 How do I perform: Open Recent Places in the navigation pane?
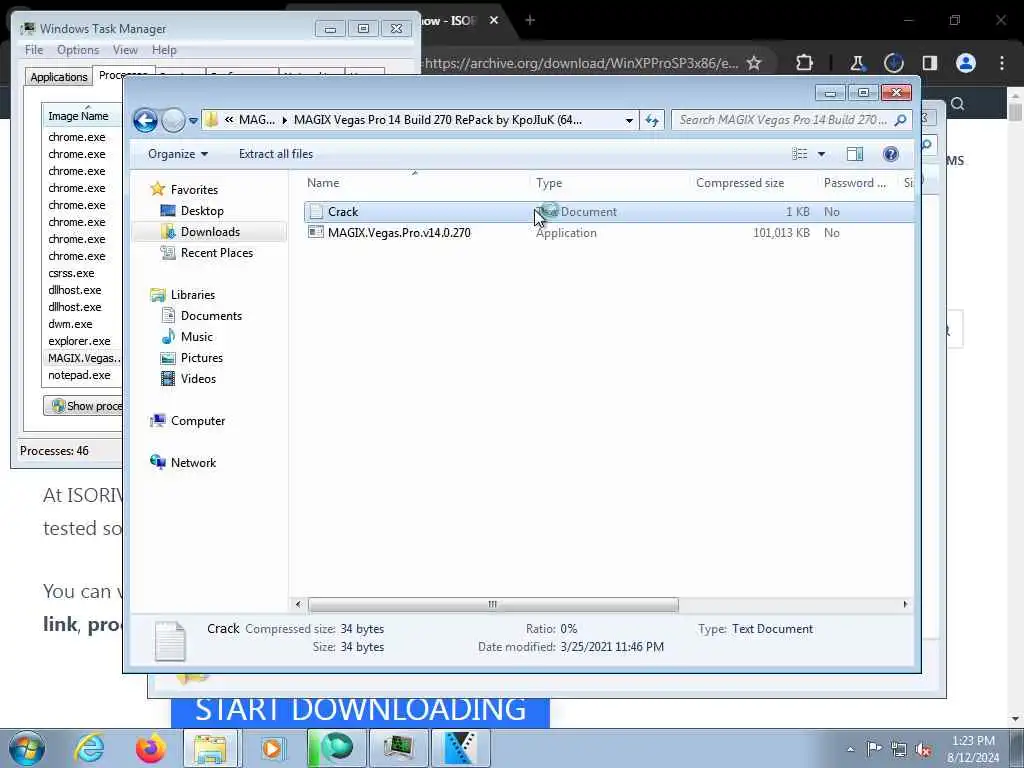(x=216, y=253)
